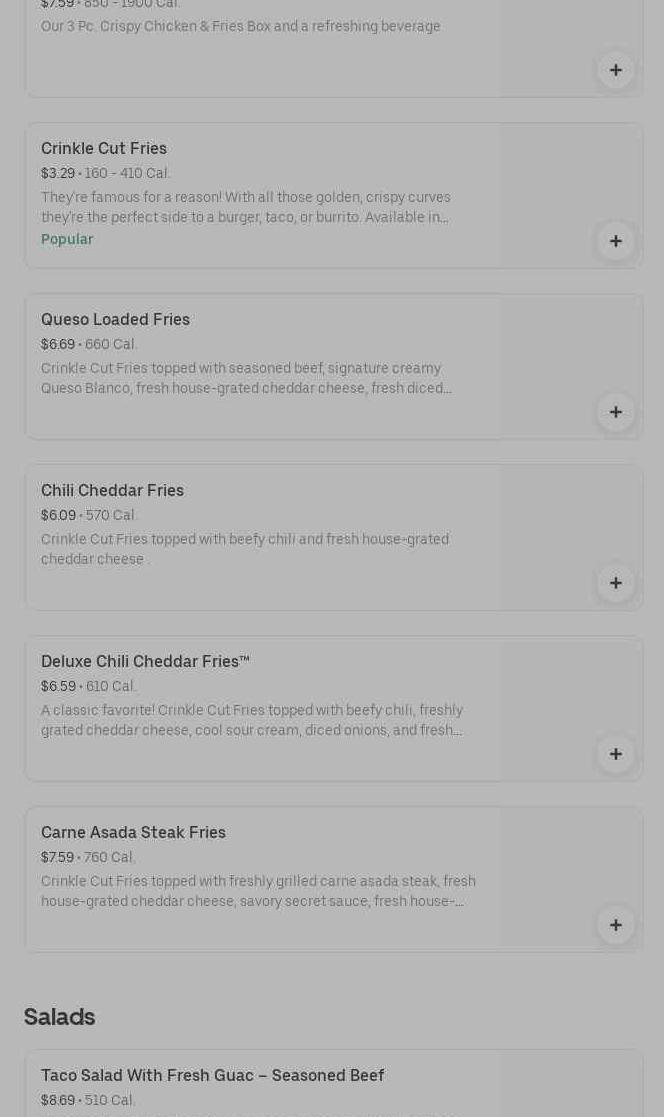Add the 3 Pc. Crispy Chicken combo plus icon
Viewport: 664px width, 1117px height.
tap(615, 70)
